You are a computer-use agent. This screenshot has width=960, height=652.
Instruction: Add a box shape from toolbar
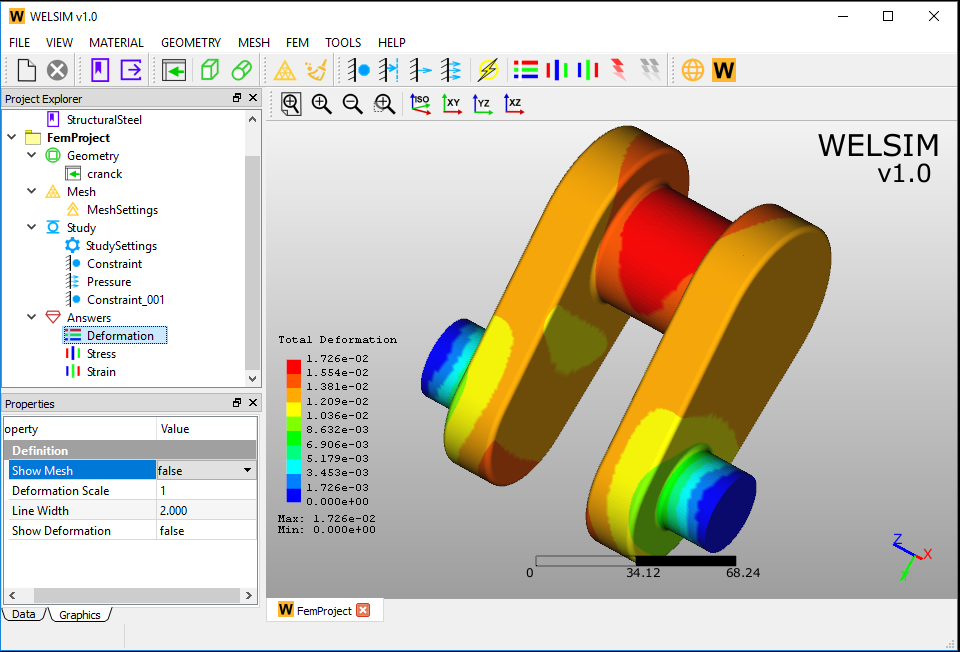click(x=209, y=70)
